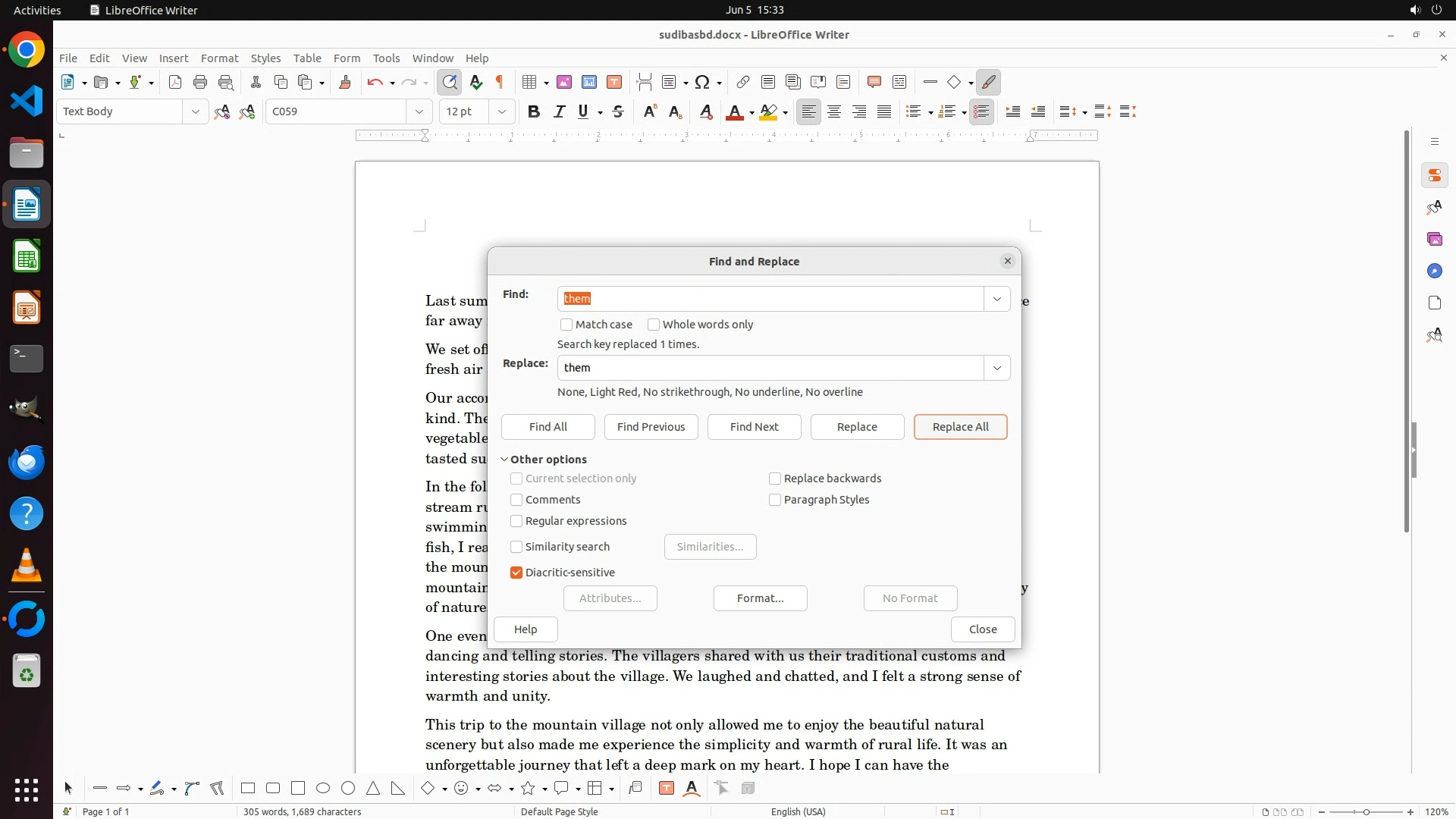Click the Format... button in dialog
This screenshot has height=819, width=1456.
coord(760,598)
